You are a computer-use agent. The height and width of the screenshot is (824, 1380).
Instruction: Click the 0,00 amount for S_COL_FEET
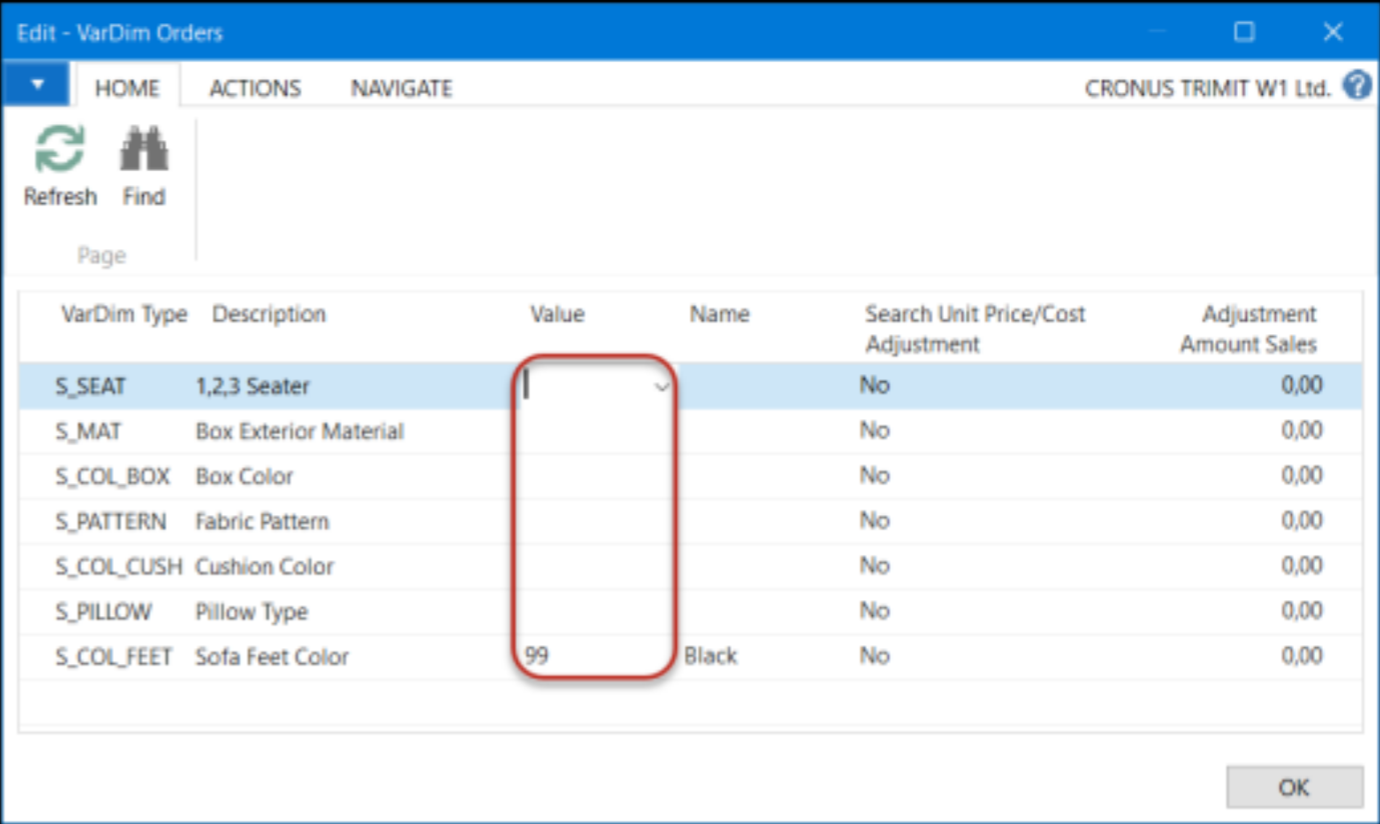point(1302,657)
